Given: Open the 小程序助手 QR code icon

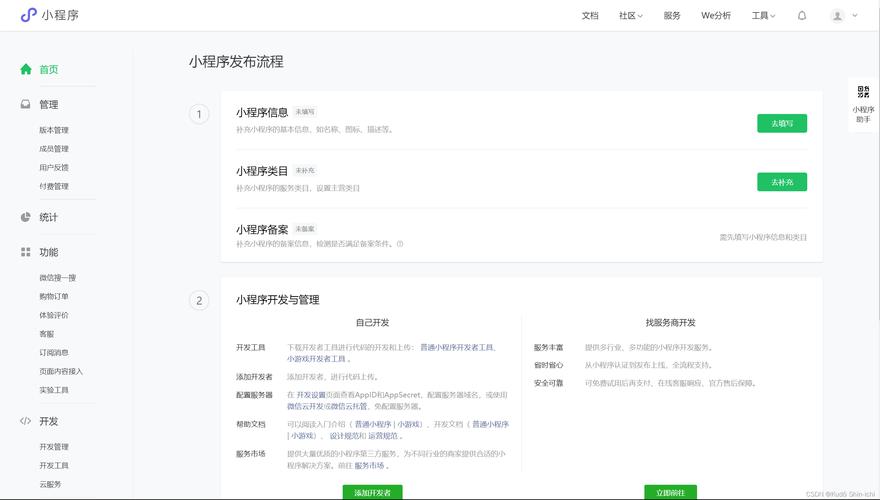Looking at the screenshot, I should coord(863,91).
